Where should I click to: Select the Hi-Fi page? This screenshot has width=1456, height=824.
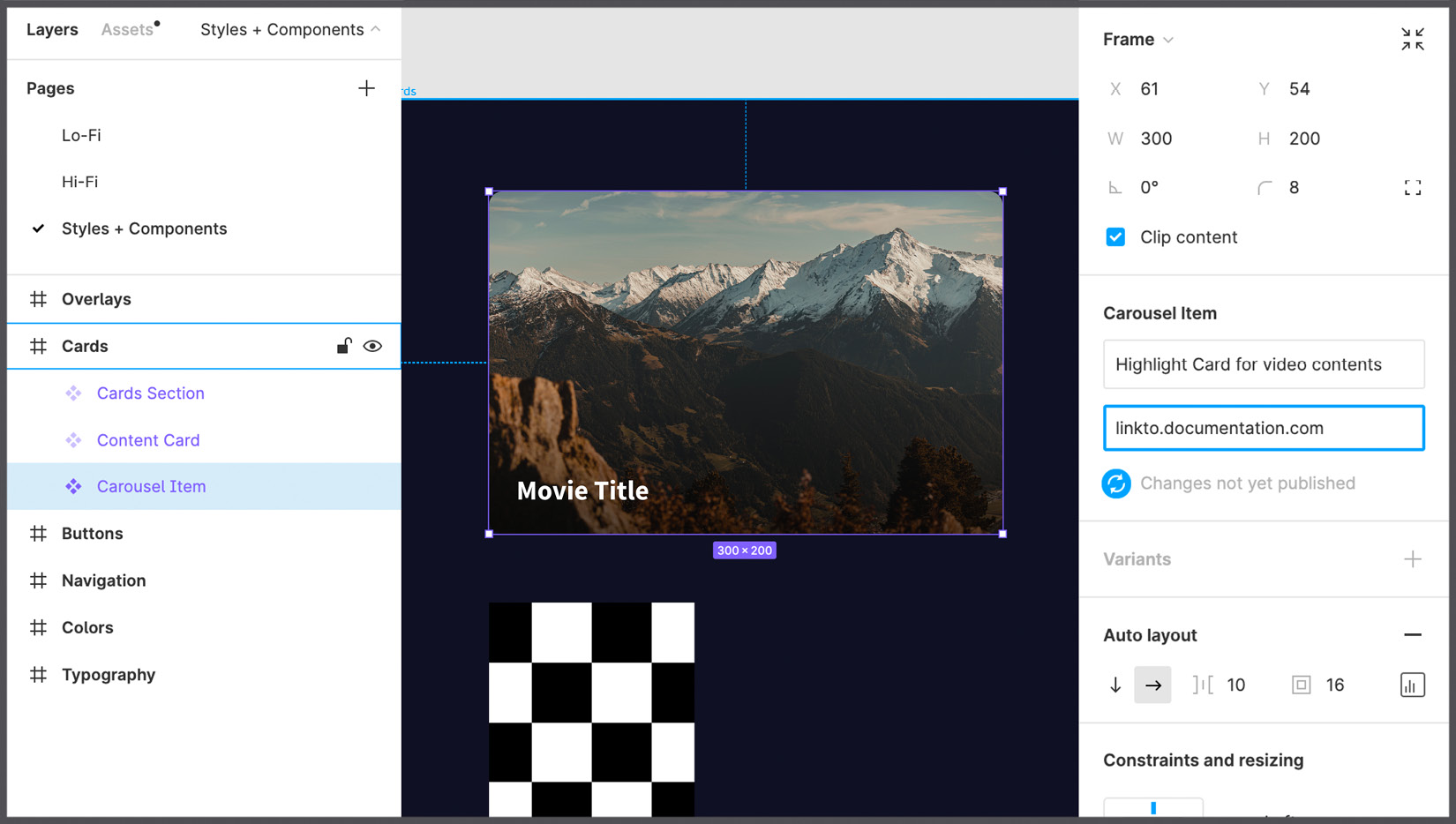click(81, 182)
